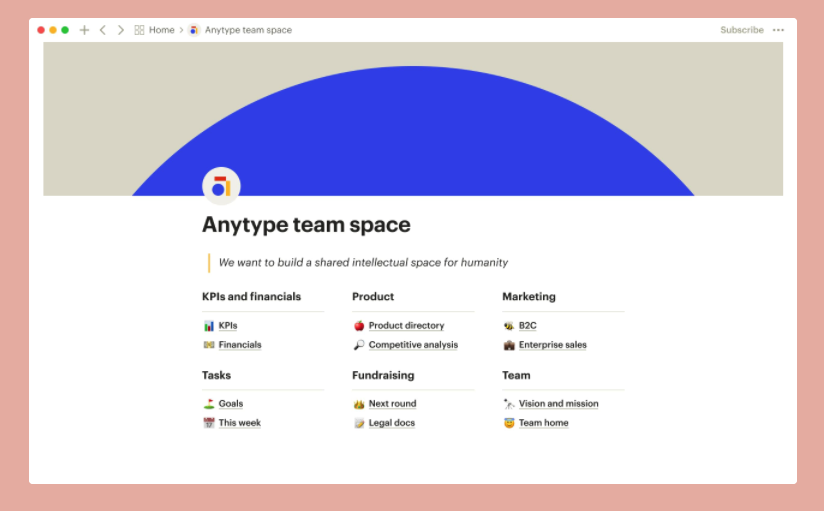Open the Competitive analysis link
The width and height of the screenshot is (824, 511).
tap(413, 345)
